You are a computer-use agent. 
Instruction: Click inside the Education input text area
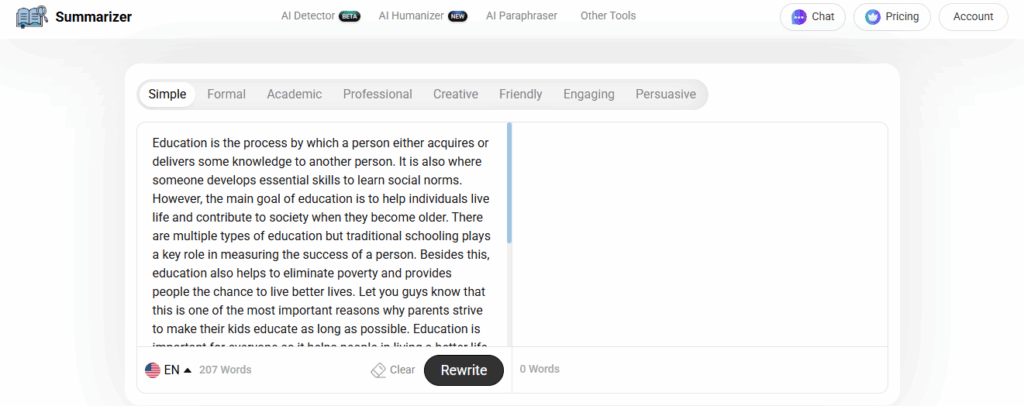coord(321,235)
